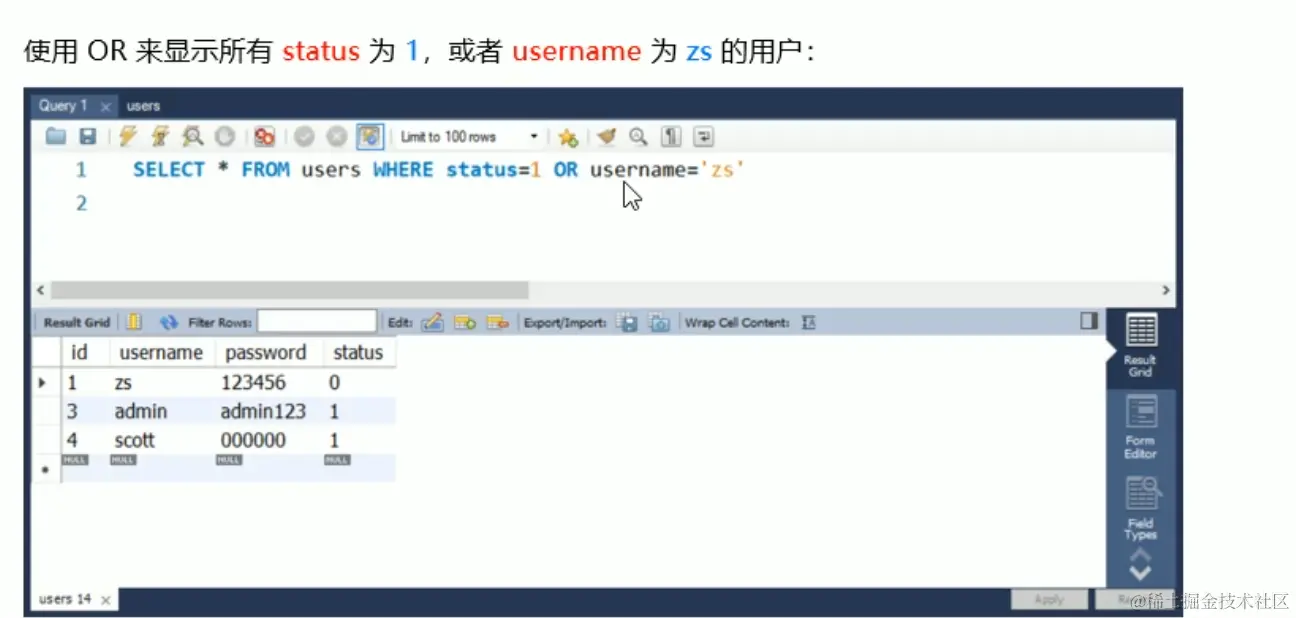Close the users 14 result tab
This screenshot has width=1296, height=618.
click(105, 600)
